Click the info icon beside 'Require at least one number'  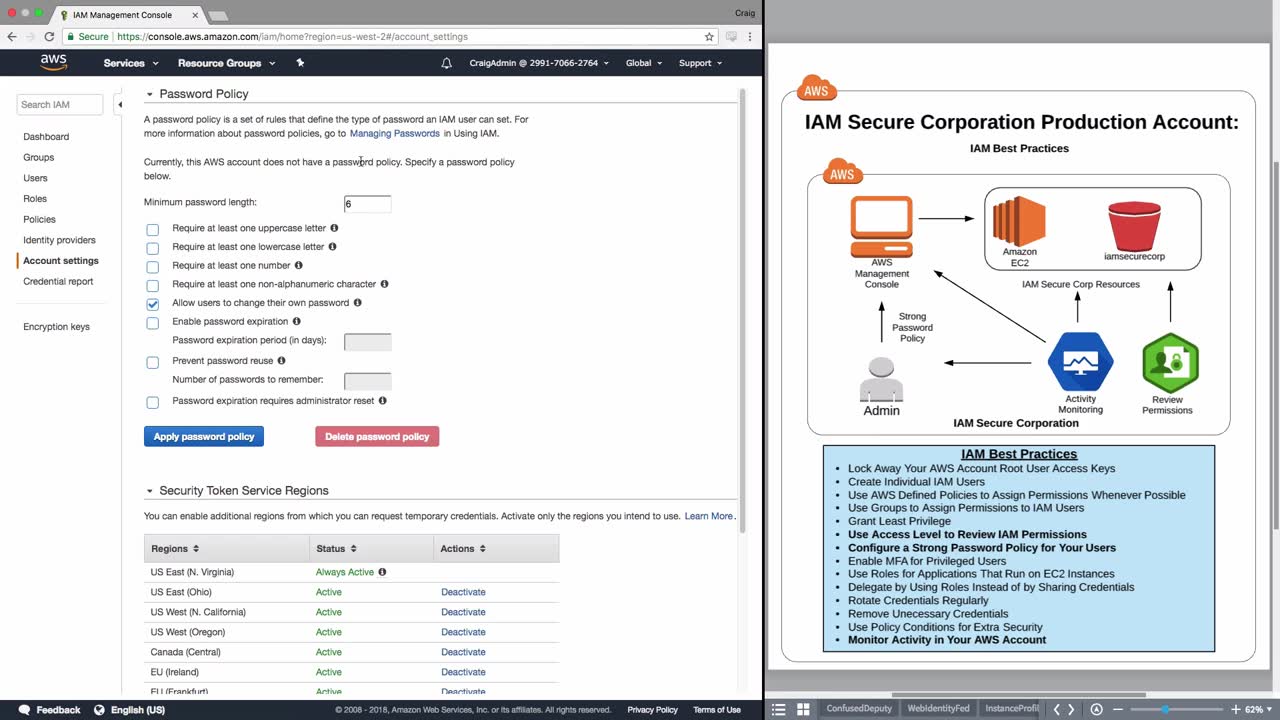(298, 265)
